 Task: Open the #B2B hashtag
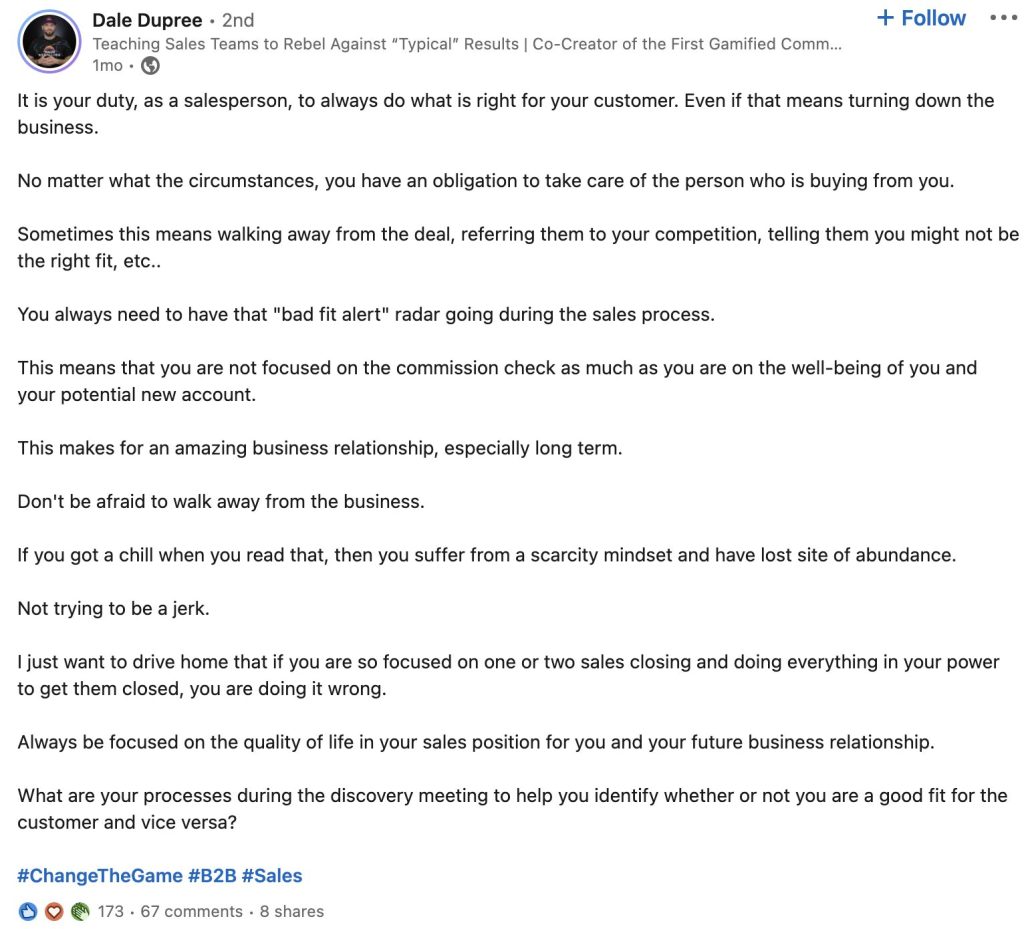click(x=212, y=875)
